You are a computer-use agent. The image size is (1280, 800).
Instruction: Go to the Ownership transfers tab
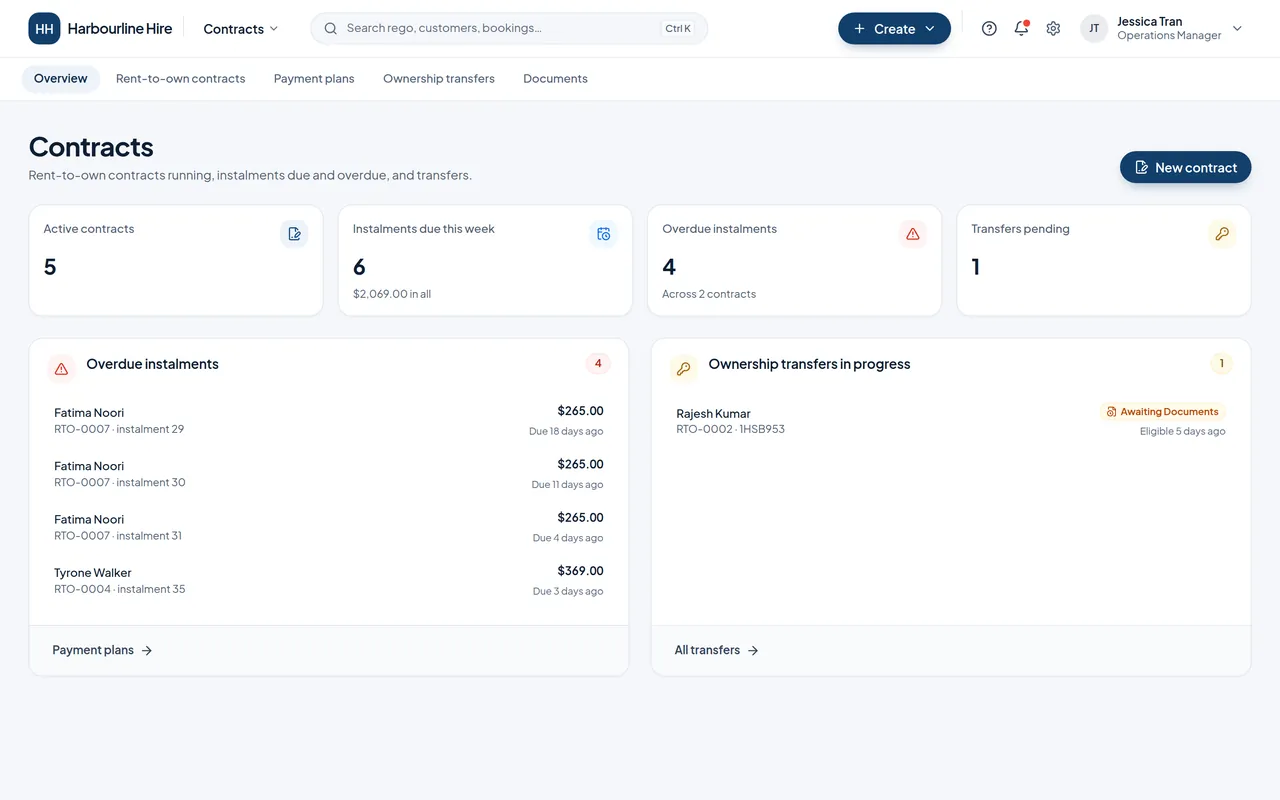(439, 79)
